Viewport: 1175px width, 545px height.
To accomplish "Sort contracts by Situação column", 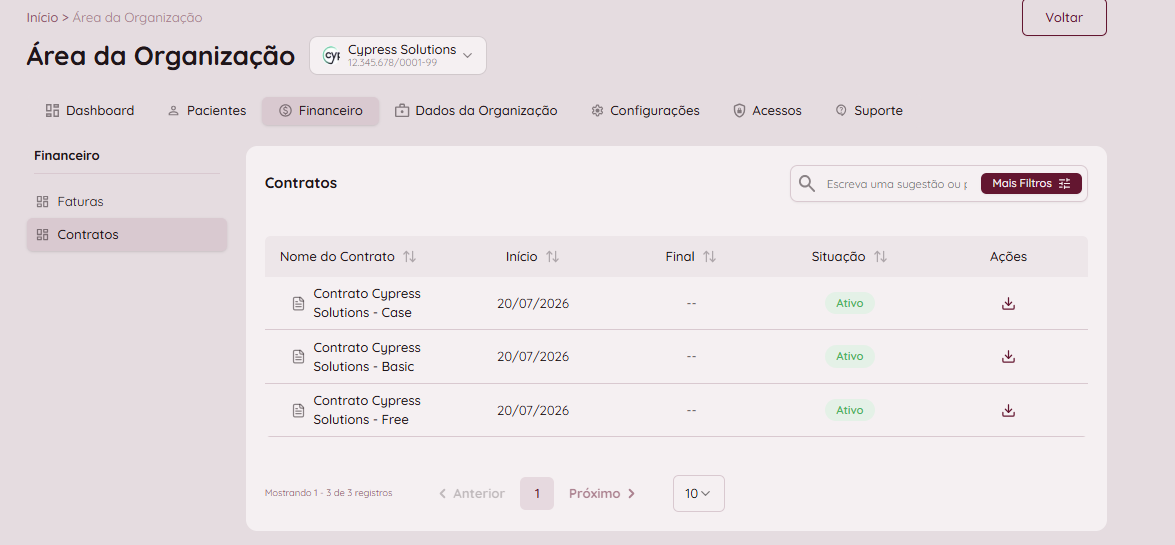I will tap(881, 256).
